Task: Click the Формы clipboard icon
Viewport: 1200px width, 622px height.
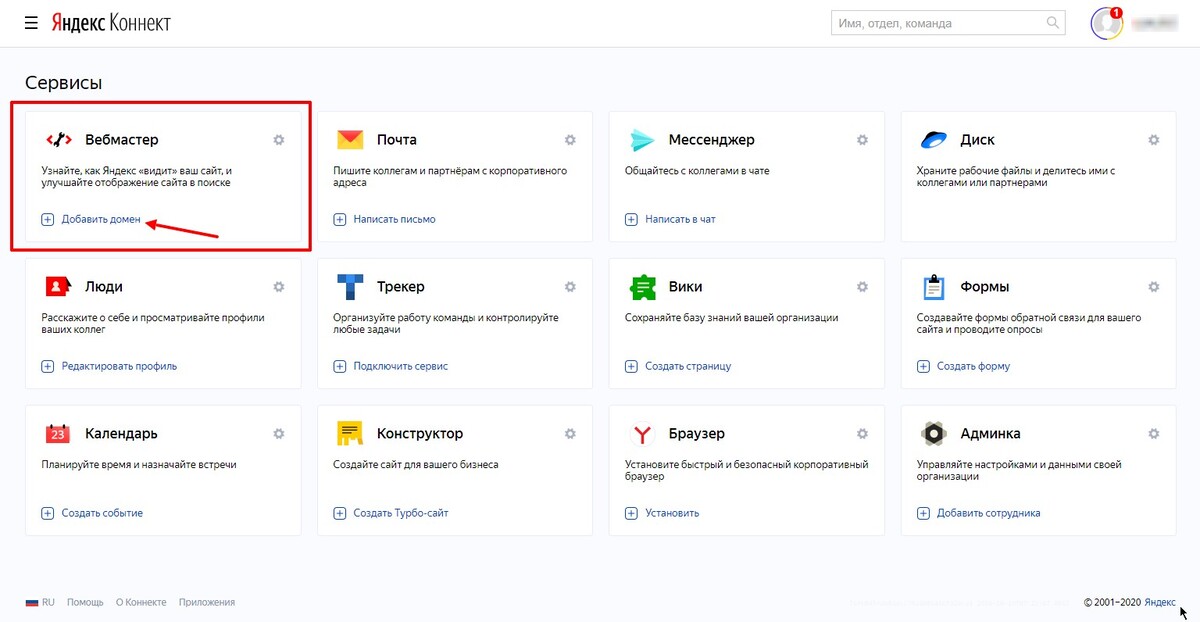Action: coord(933,287)
